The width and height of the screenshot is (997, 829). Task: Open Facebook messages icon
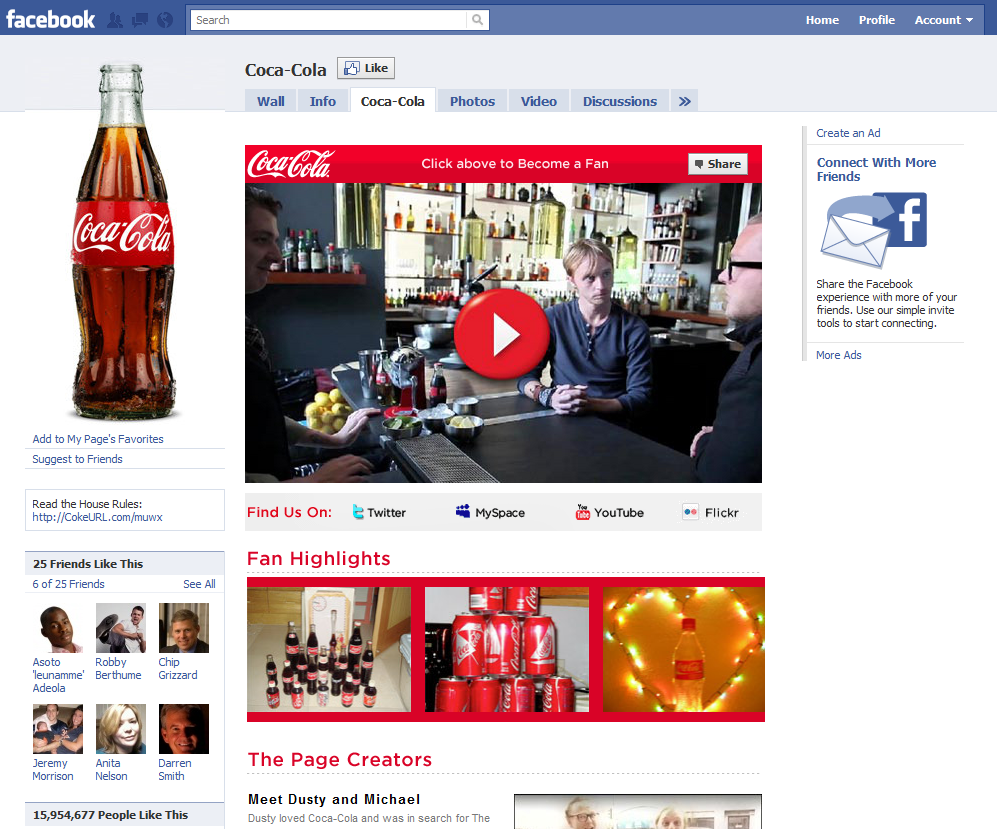pyautogui.click(x=140, y=20)
